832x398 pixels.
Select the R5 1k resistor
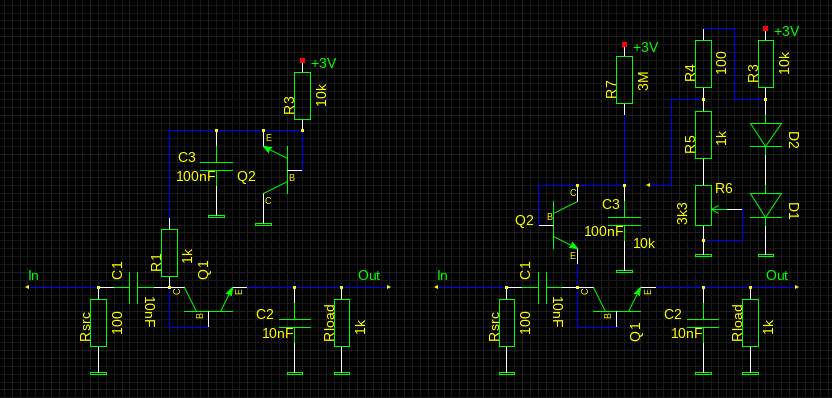coord(704,135)
